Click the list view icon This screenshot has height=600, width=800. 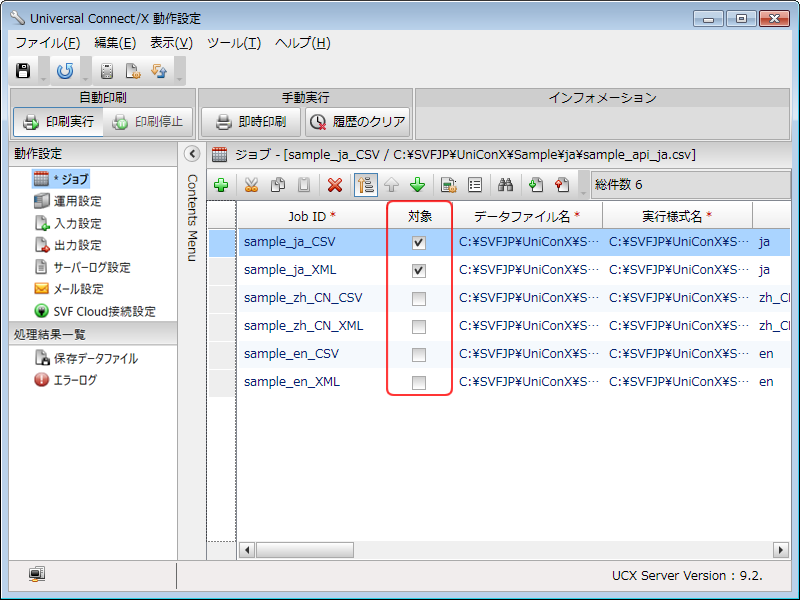pos(475,185)
